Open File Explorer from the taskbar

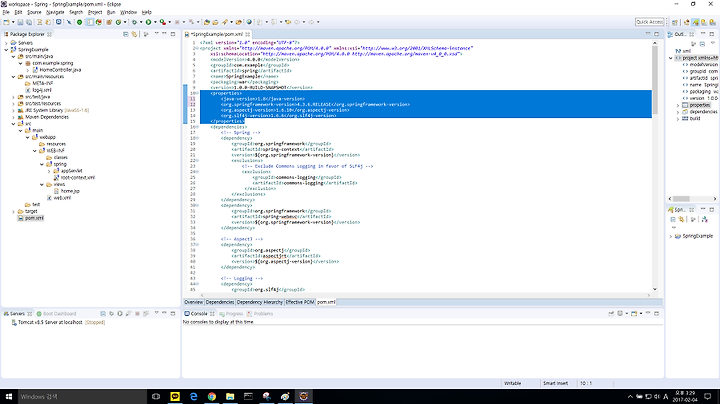(230, 396)
